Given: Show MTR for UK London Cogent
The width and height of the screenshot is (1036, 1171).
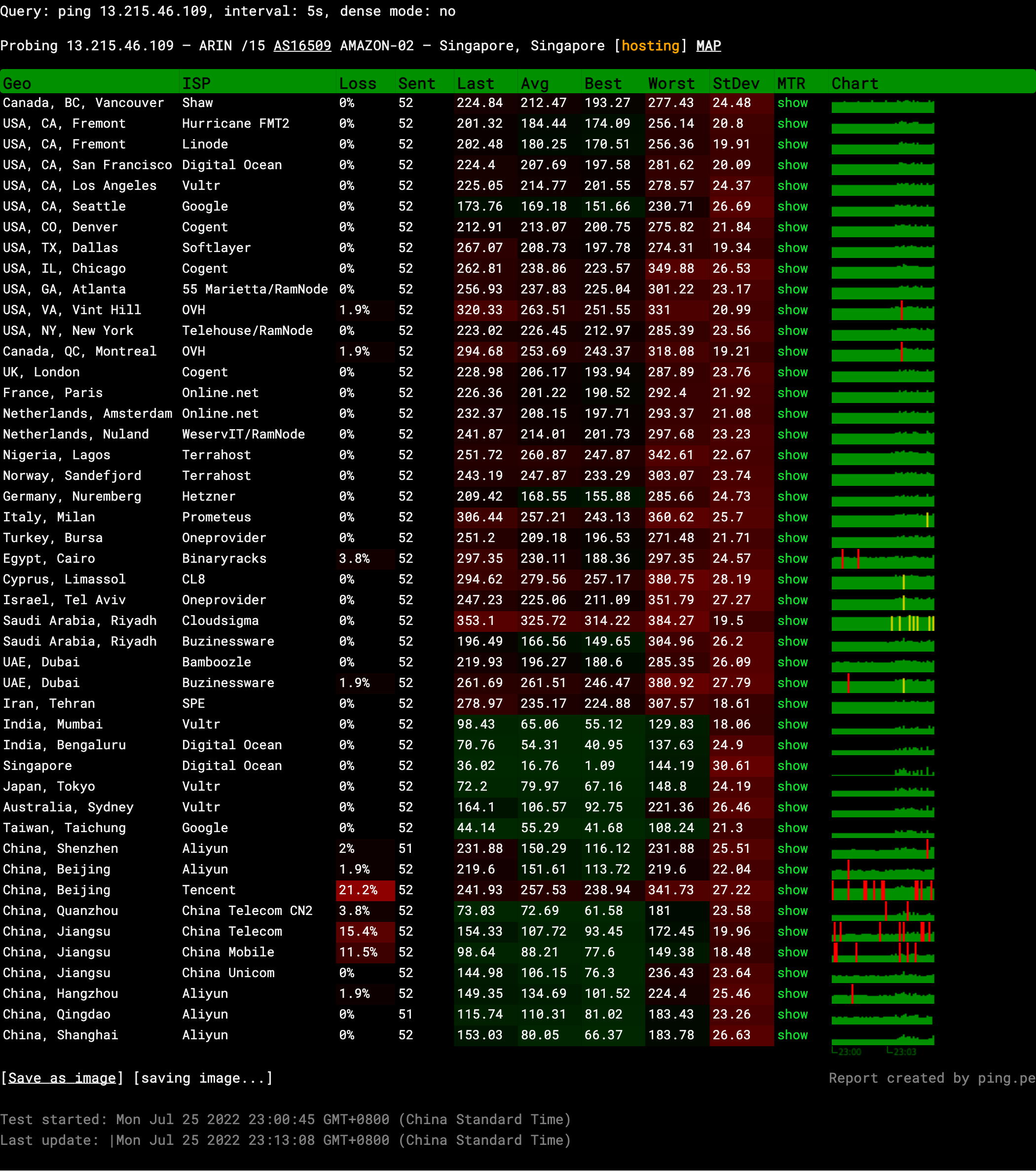Looking at the screenshot, I should [792, 372].
